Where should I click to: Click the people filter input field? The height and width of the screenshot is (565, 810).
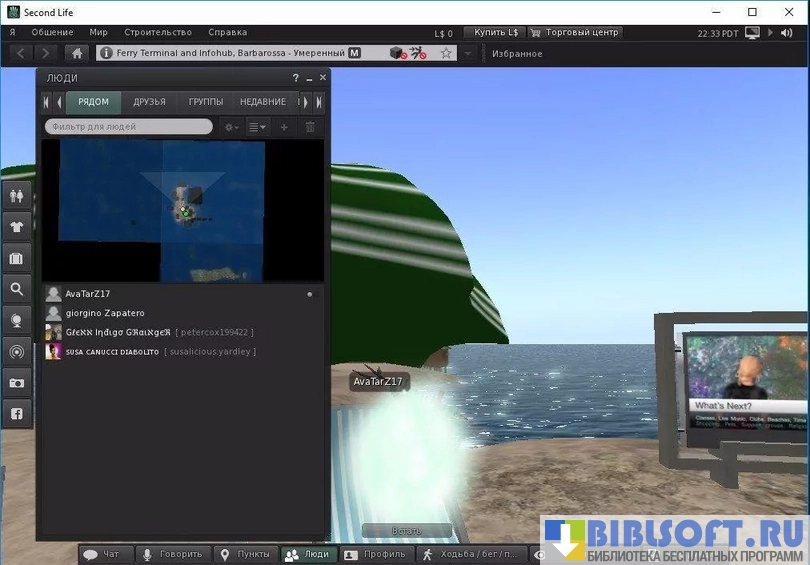[x=128, y=127]
